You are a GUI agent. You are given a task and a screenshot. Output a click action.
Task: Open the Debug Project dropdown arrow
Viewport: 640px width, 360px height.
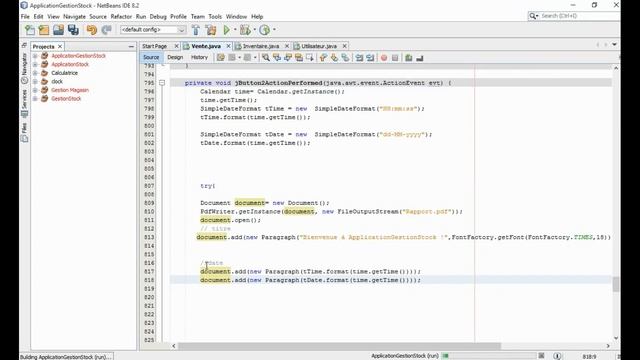255,30
